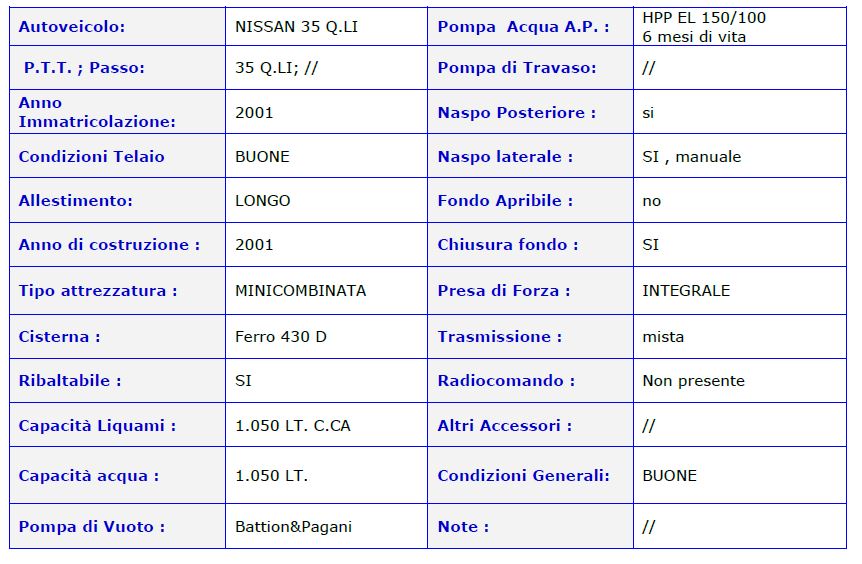Viewport: 862px width, 564px height.
Task: Click the MINICOMBINATA value cell
Action: tap(326, 290)
